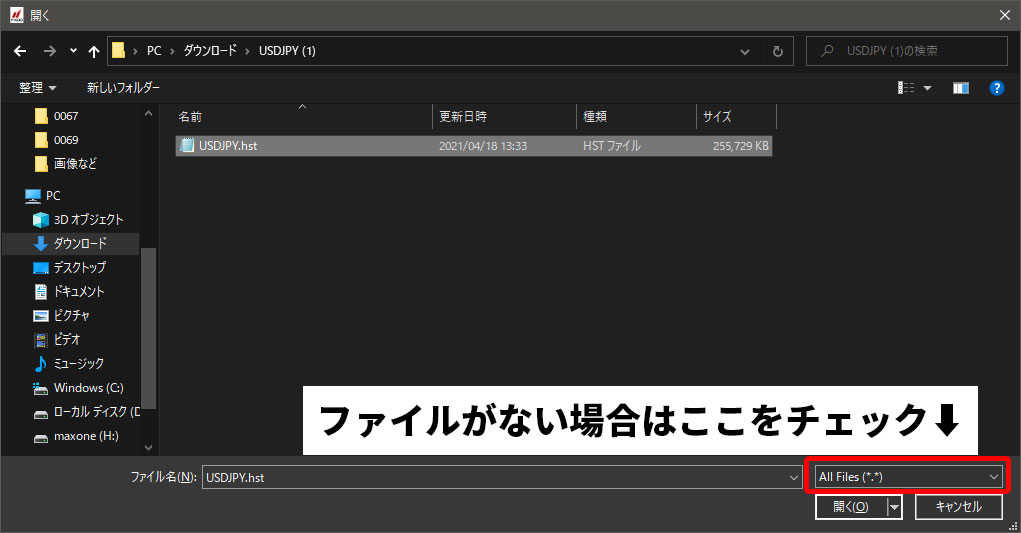Image resolution: width=1021 pixels, height=533 pixels.
Task: Open the 整理 menu
Action: point(38,88)
